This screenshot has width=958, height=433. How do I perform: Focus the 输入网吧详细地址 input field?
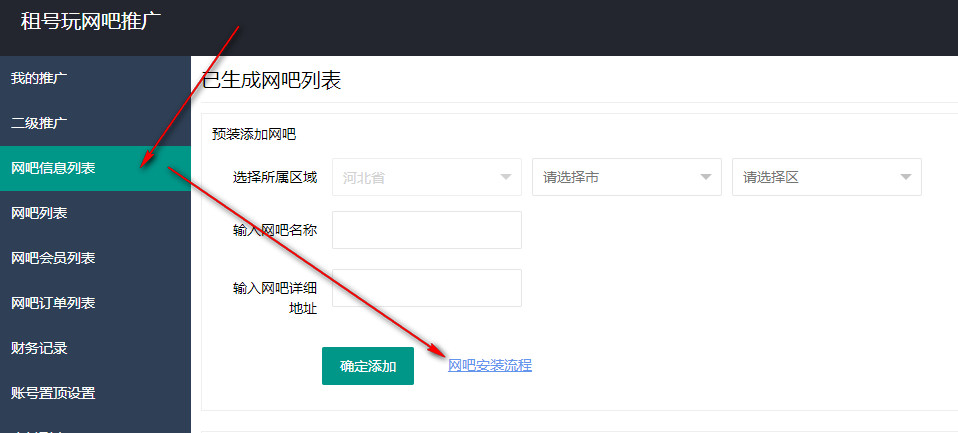pos(426,288)
